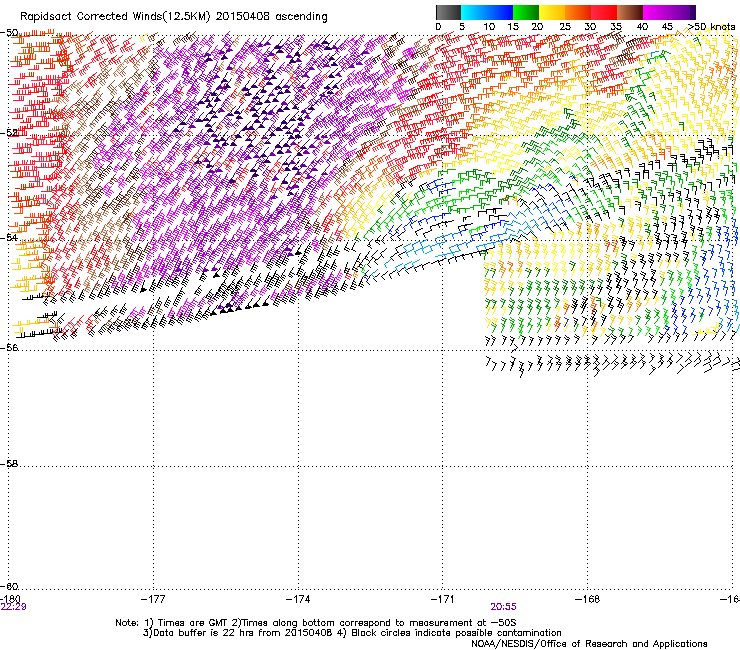This screenshot has height=650, width=740.
Task: Click the blue 10-15 knots legend swatch
Action: (x=500, y=13)
